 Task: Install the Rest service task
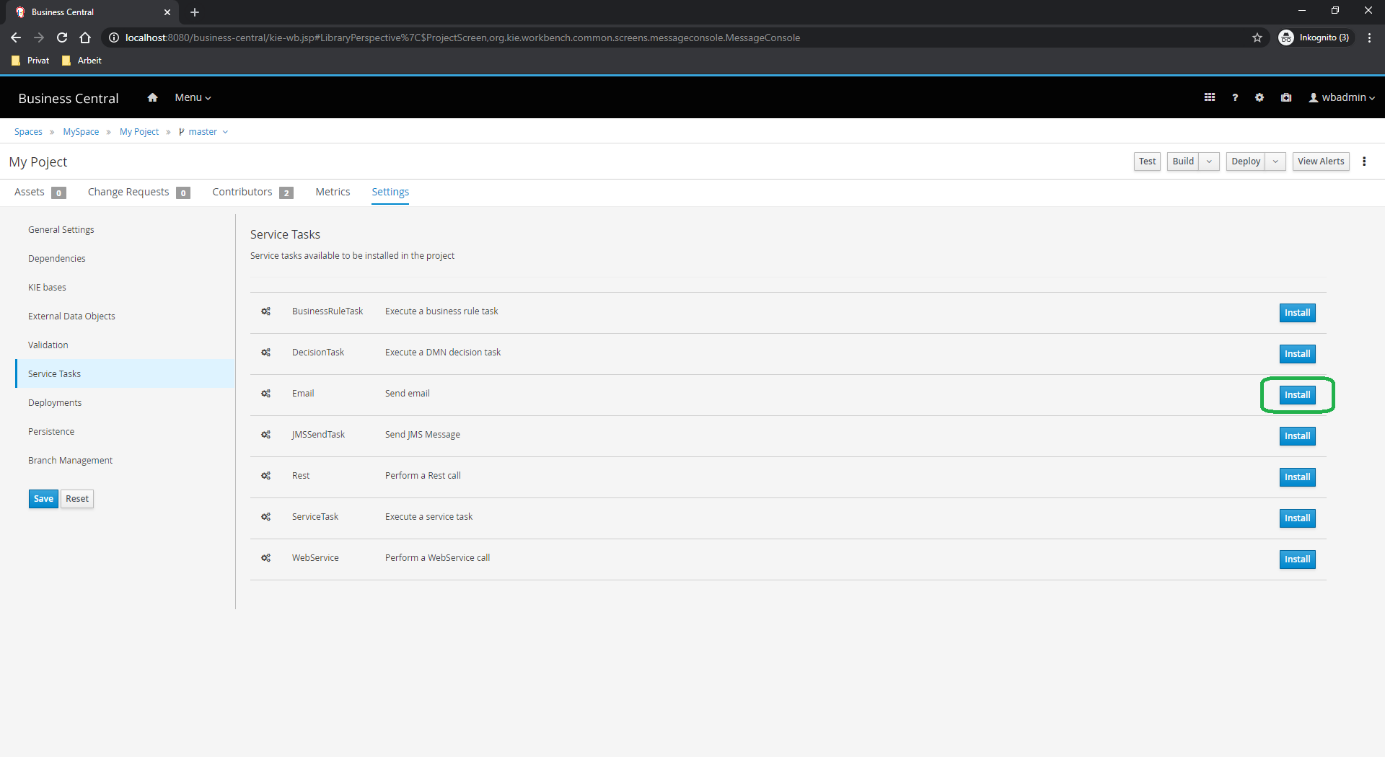click(1297, 477)
